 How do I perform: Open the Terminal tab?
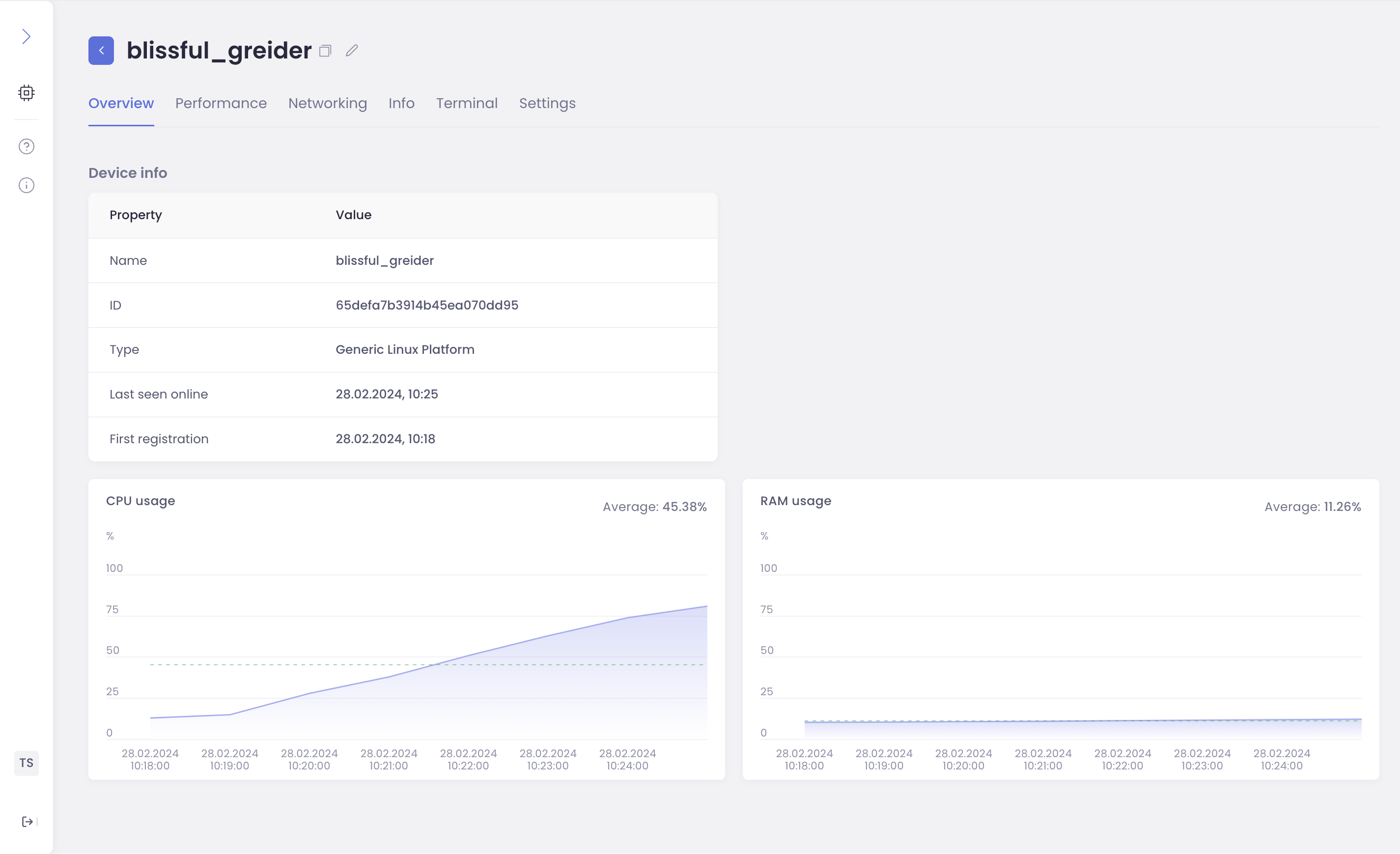(467, 103)
